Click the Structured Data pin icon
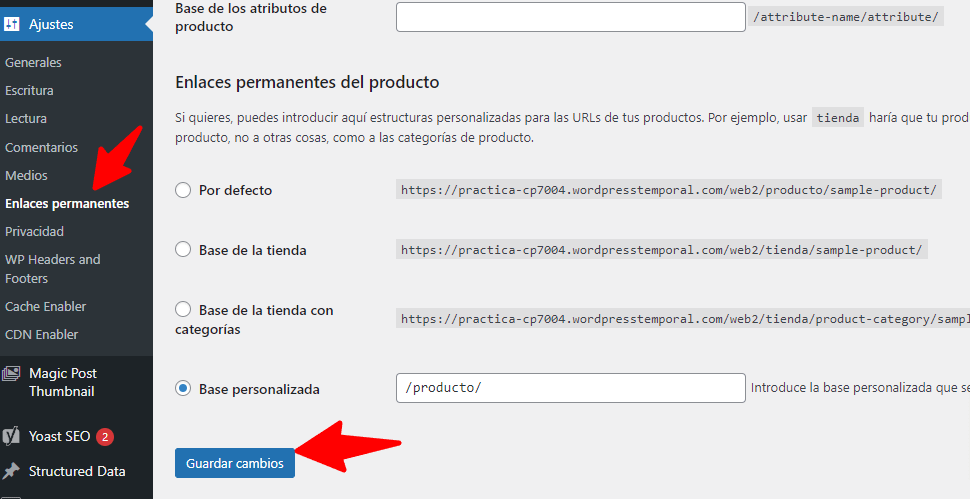970x499 pixels. click(11, 471)
